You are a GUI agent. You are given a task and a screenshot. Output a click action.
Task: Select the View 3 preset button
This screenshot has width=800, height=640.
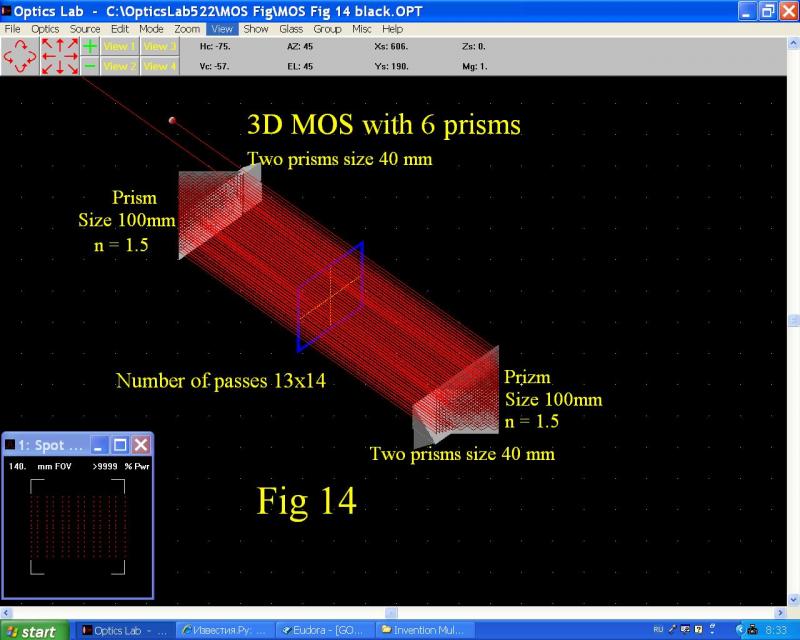pyautogui.click(x=159, y=46)
